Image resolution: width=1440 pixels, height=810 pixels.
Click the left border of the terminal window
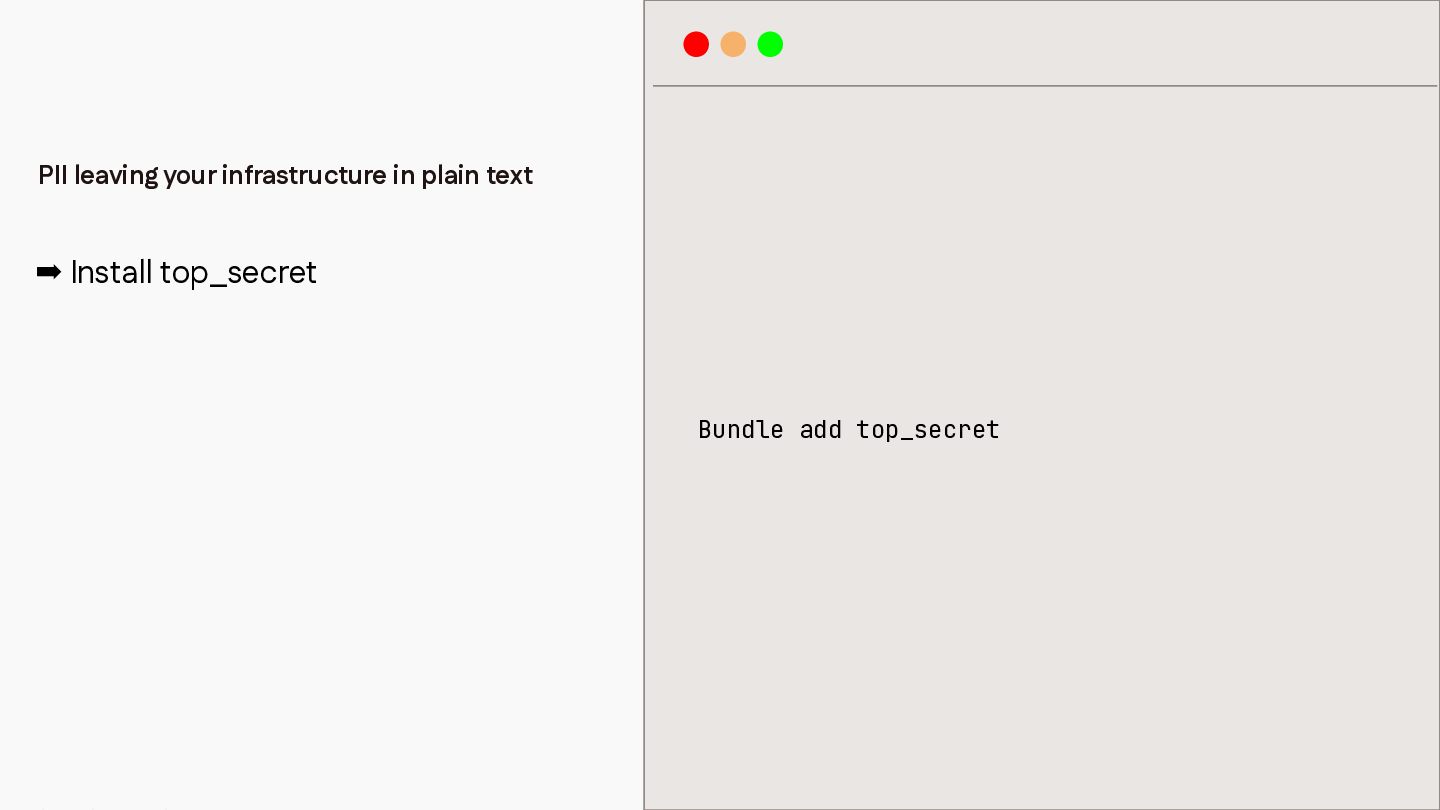644,405
